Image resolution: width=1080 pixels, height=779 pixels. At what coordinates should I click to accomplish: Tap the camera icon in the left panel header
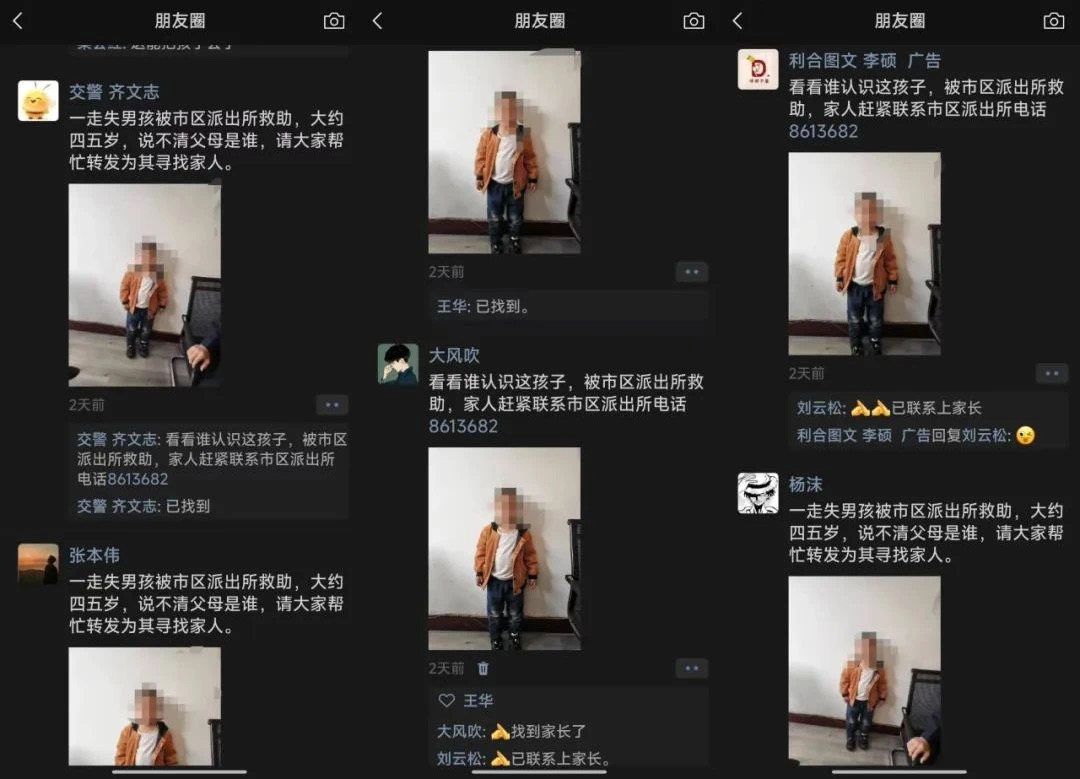334,21
